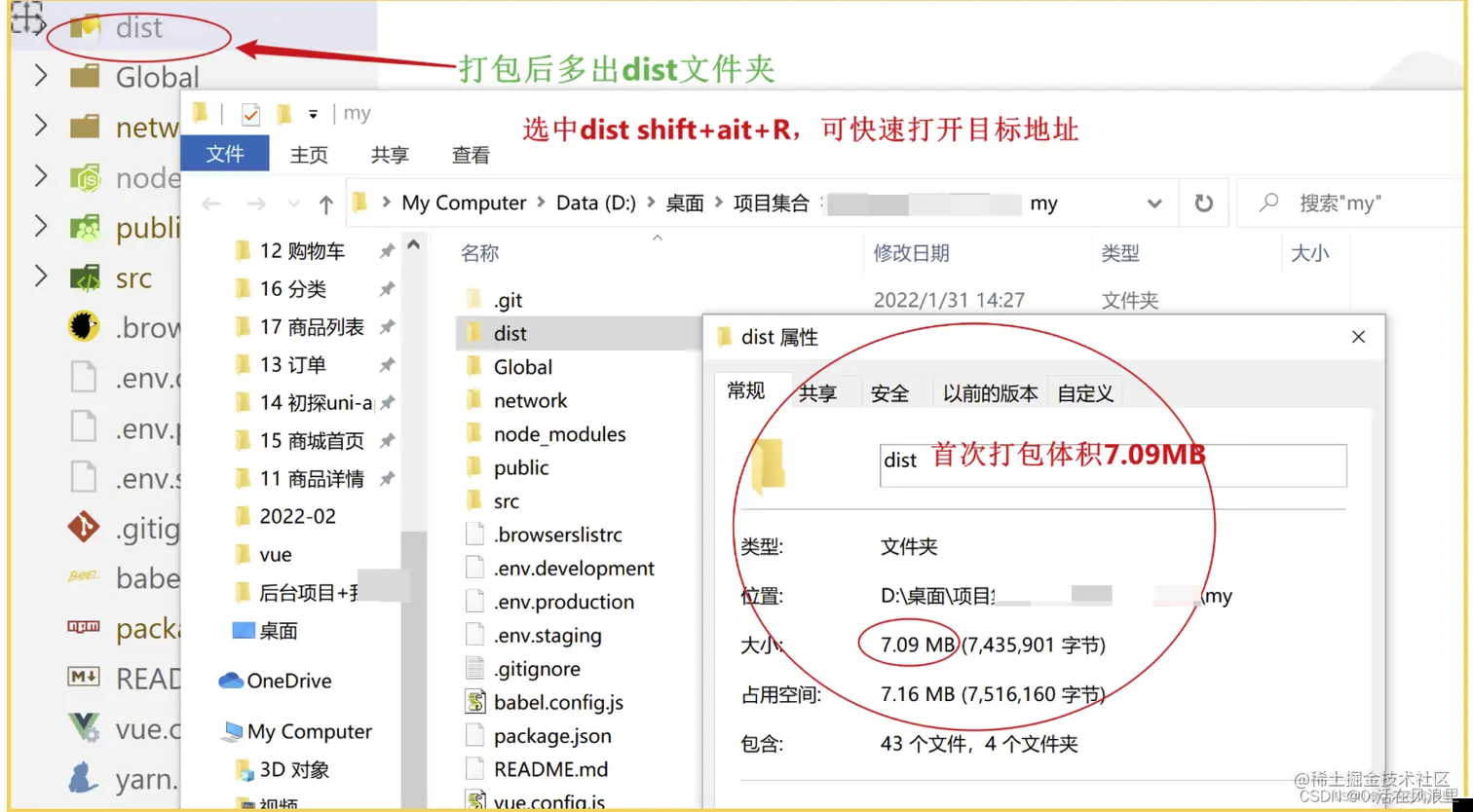The image size is (1473, 812).
Task: Click 桌面 in the address breadcrumb
Action: (685, 203)
